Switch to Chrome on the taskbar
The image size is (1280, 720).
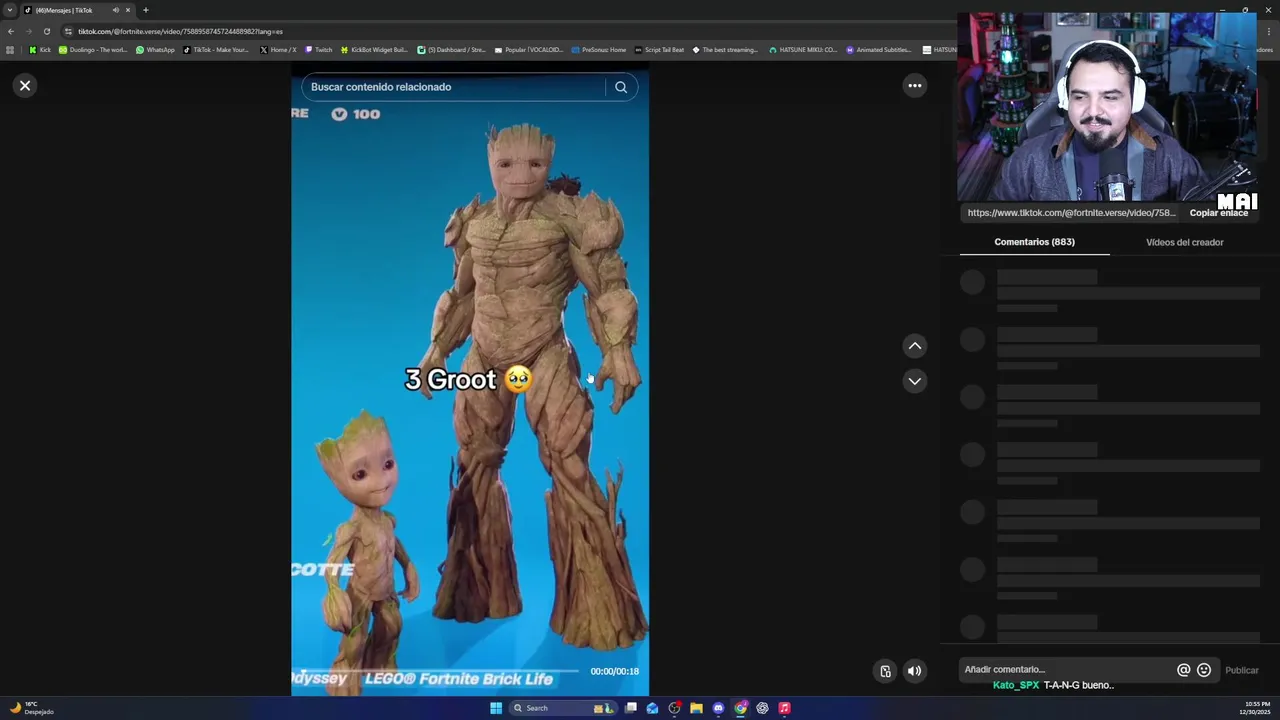pos(740,708)
